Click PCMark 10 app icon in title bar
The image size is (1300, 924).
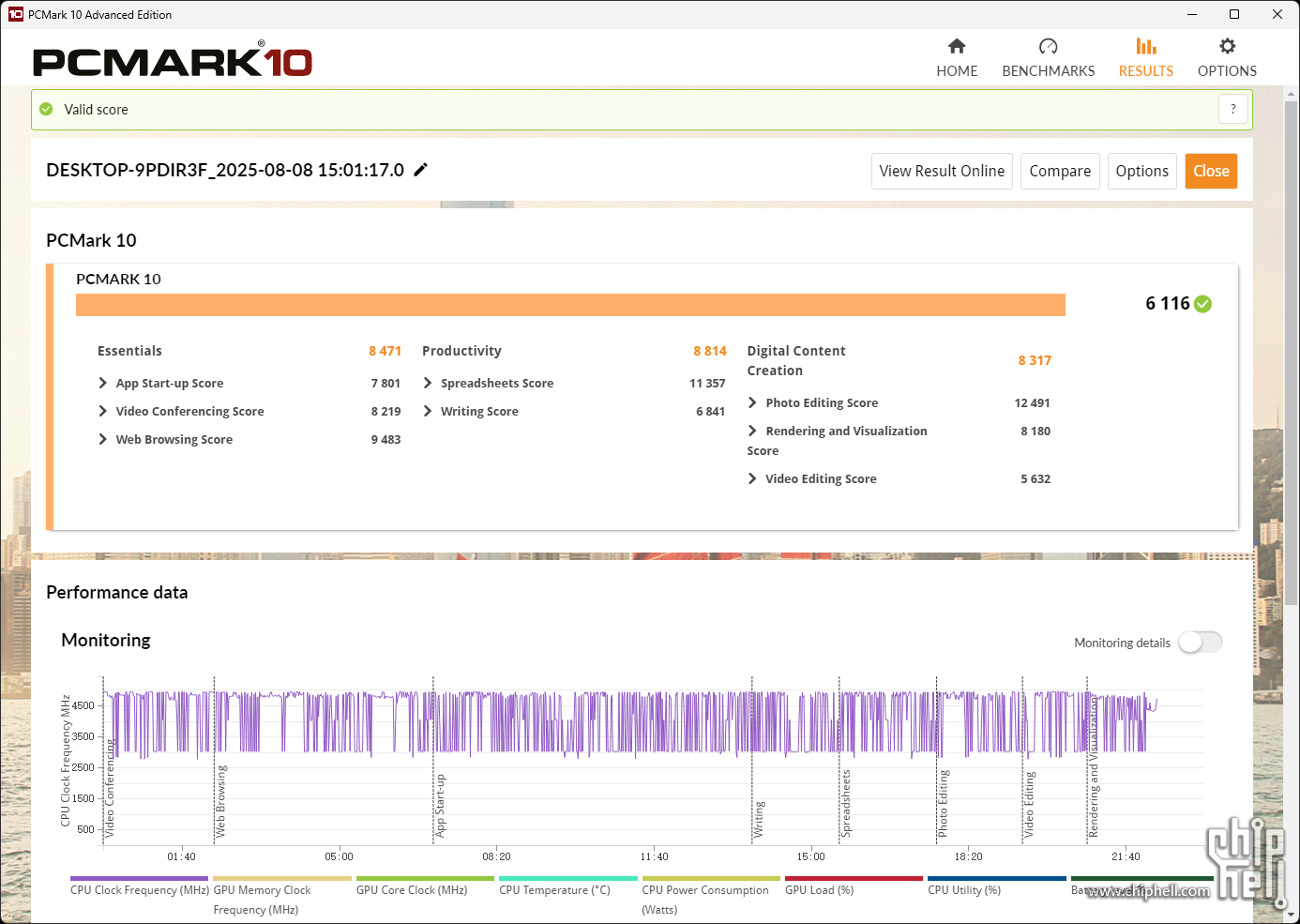point(15,14)
